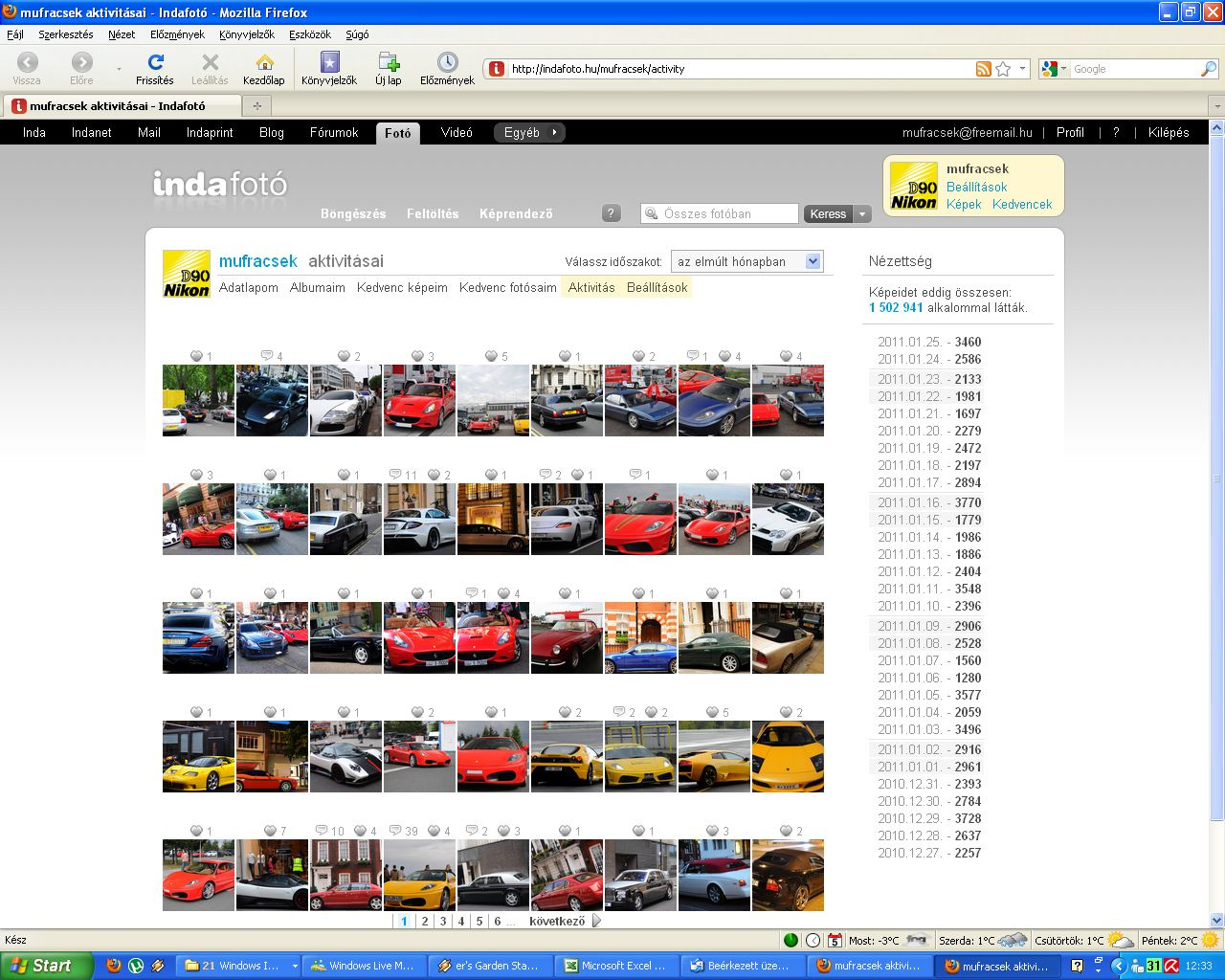Click the help question mark beside search

[x=612, y=213]
